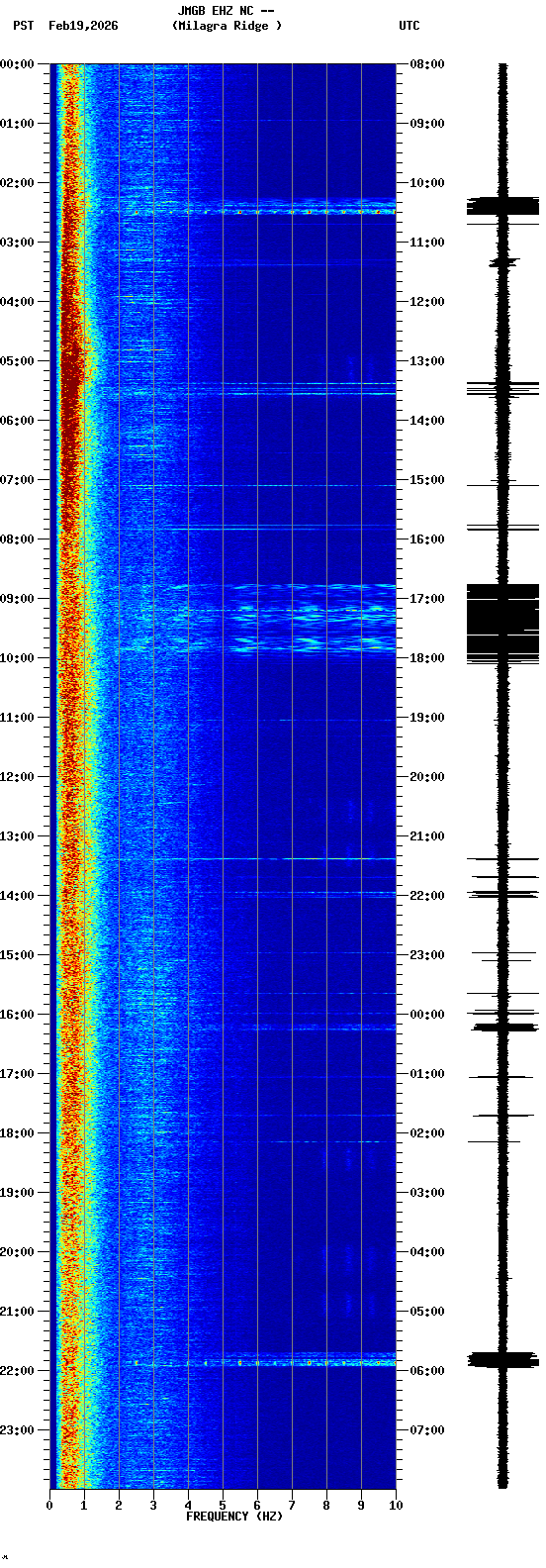
Task: Click the 18:00 PST time label
Action: (18, 1133)
